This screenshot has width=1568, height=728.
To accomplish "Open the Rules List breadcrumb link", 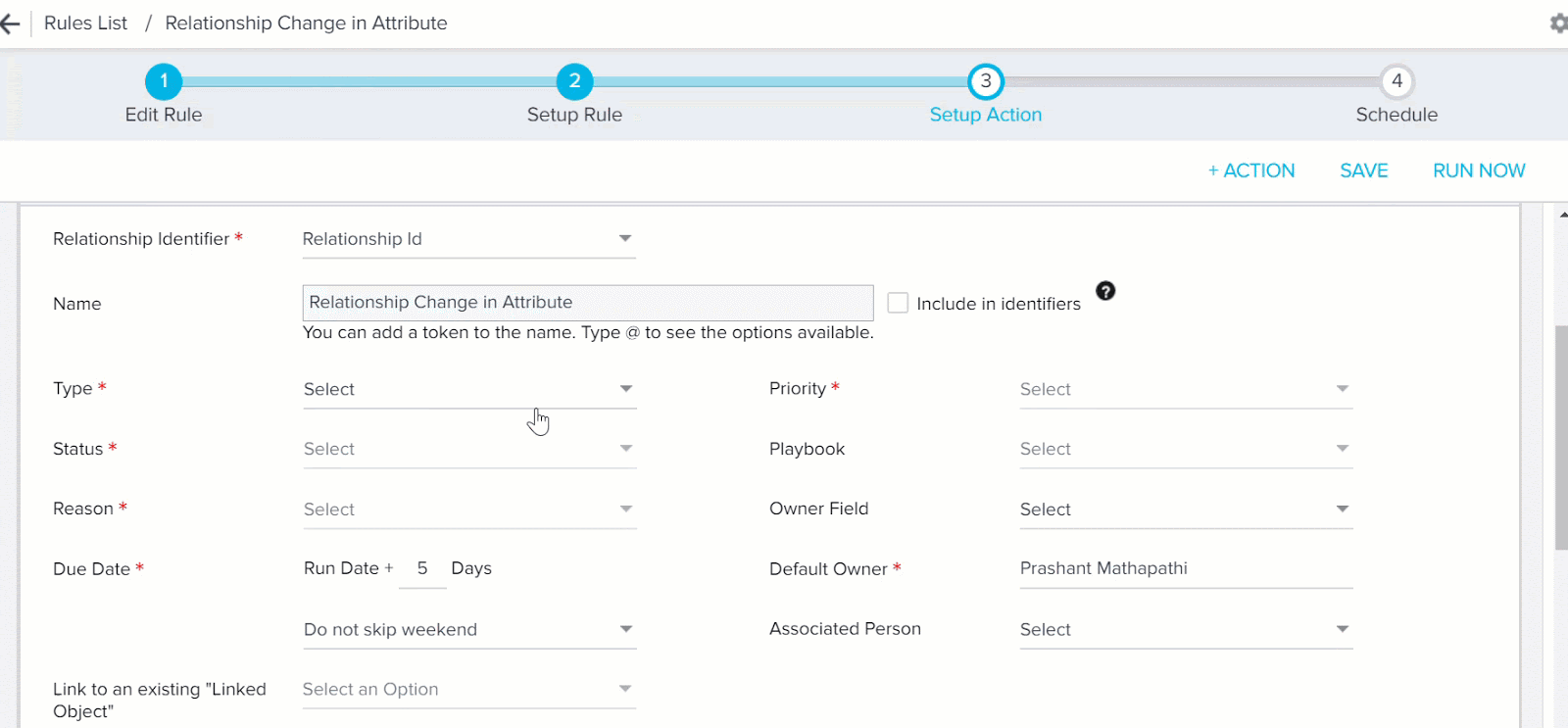I will pos(85,24).
